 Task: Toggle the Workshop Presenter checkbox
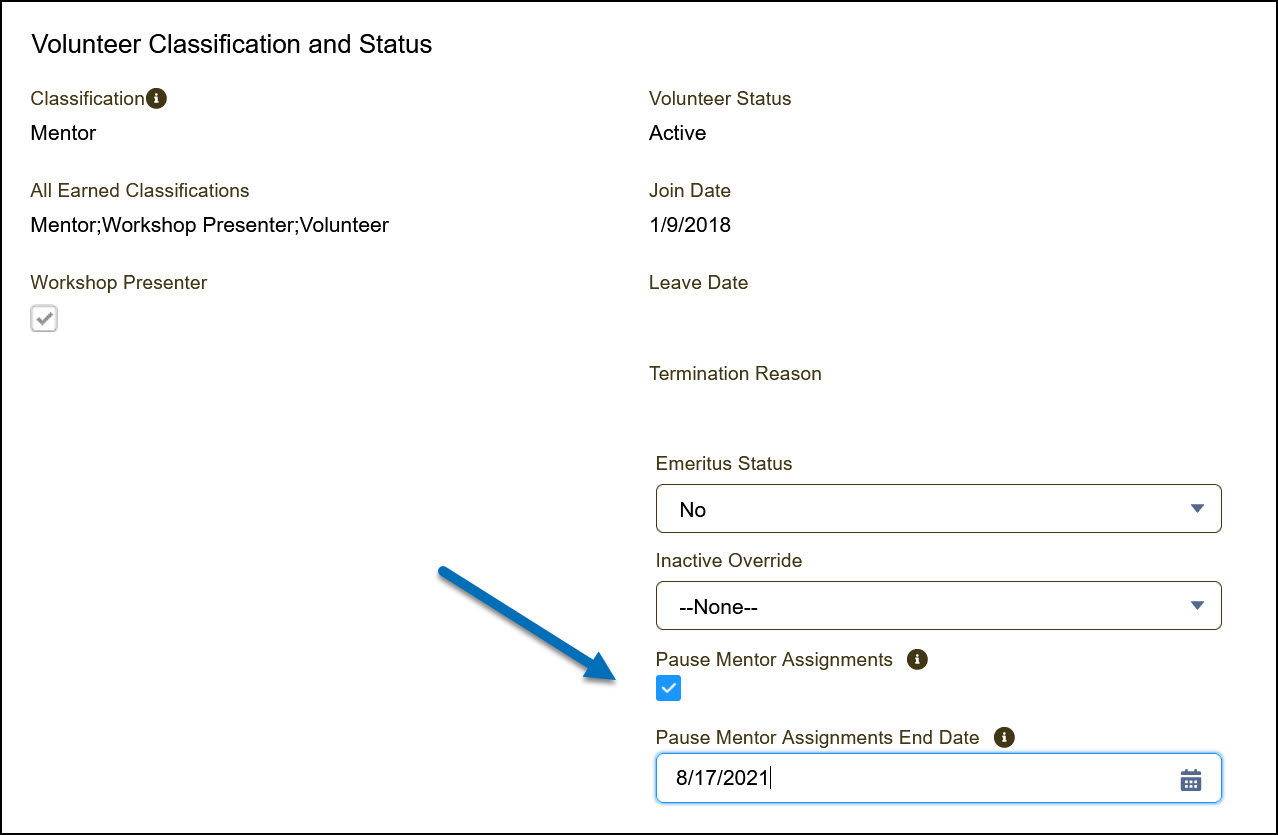pos(44,319)
